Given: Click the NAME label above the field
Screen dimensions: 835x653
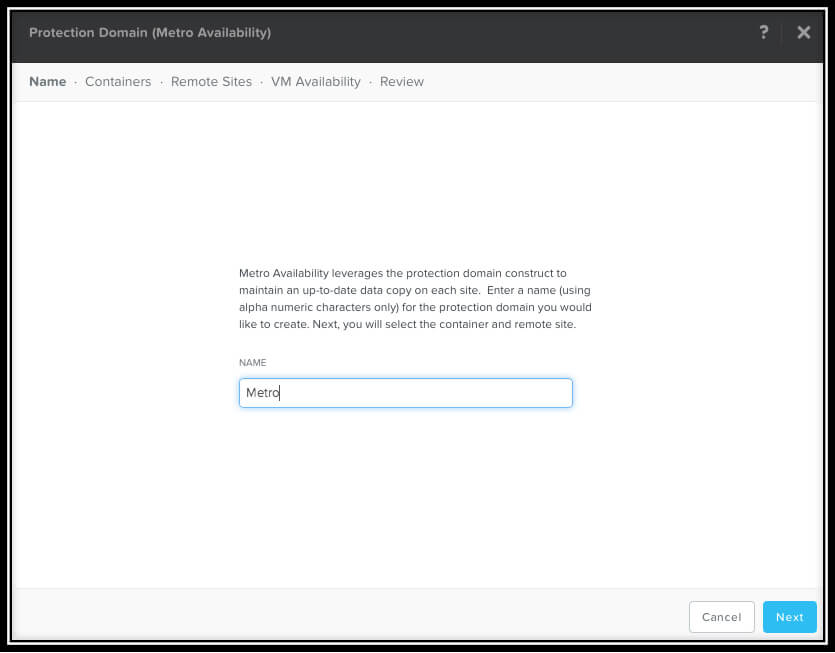Looking at the screenshot, I should [253, 362].
